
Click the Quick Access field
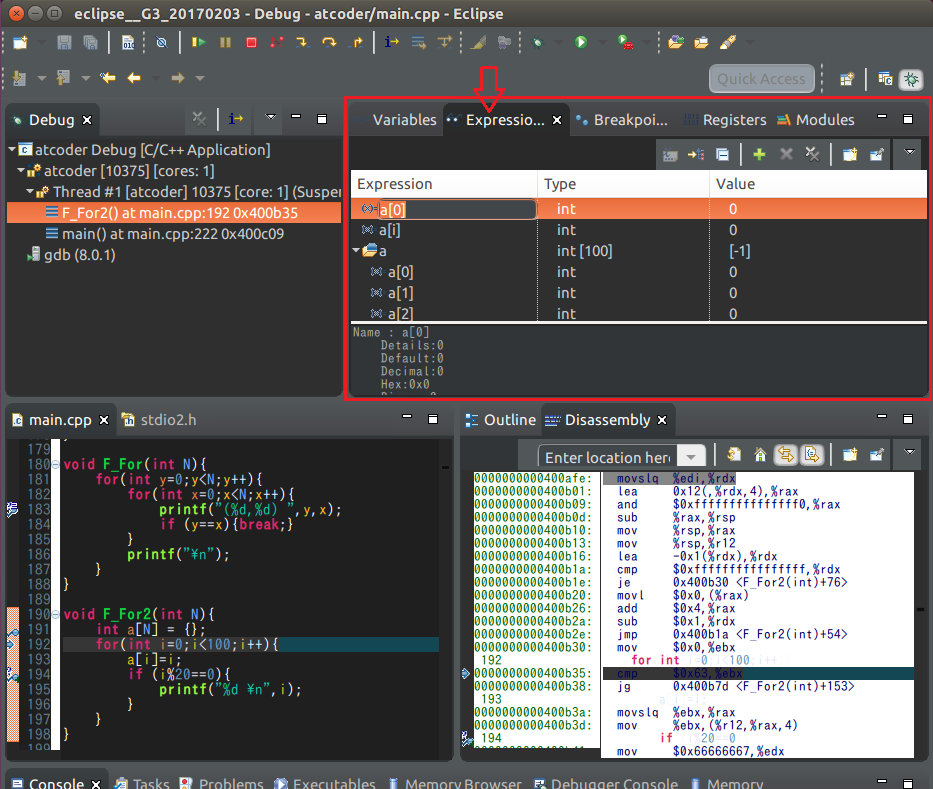click(761, 78)
